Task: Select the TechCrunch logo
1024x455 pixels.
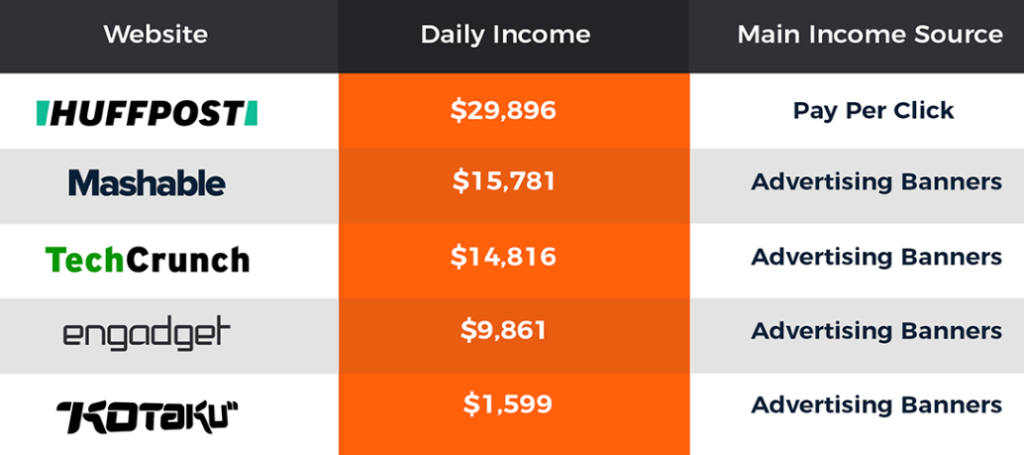Action: [148, 260]
